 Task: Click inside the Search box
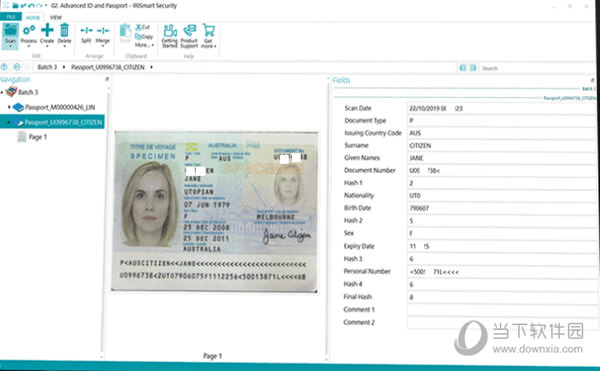pos(537,68)
